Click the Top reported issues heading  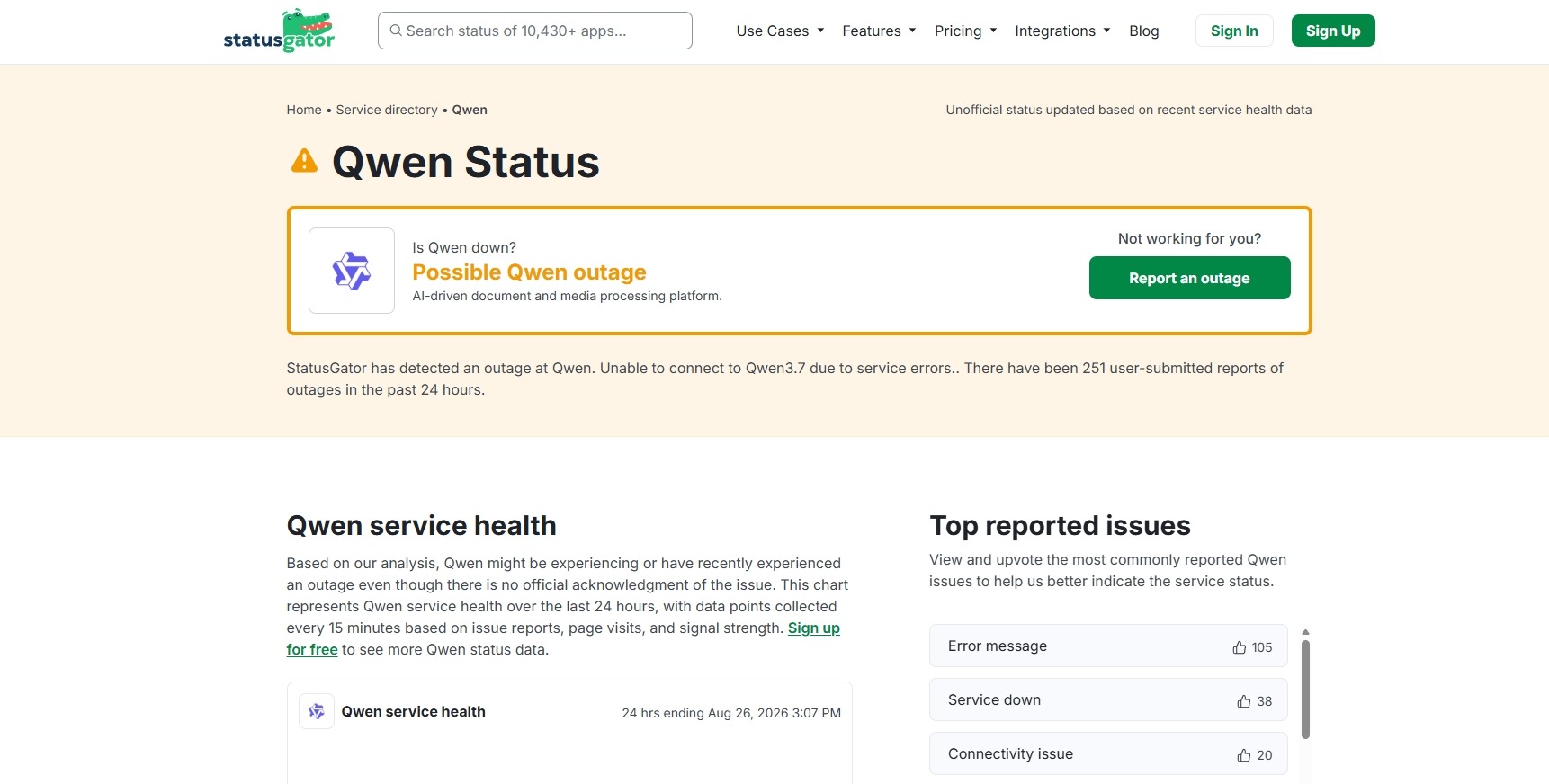click(x=1060, y=525)
